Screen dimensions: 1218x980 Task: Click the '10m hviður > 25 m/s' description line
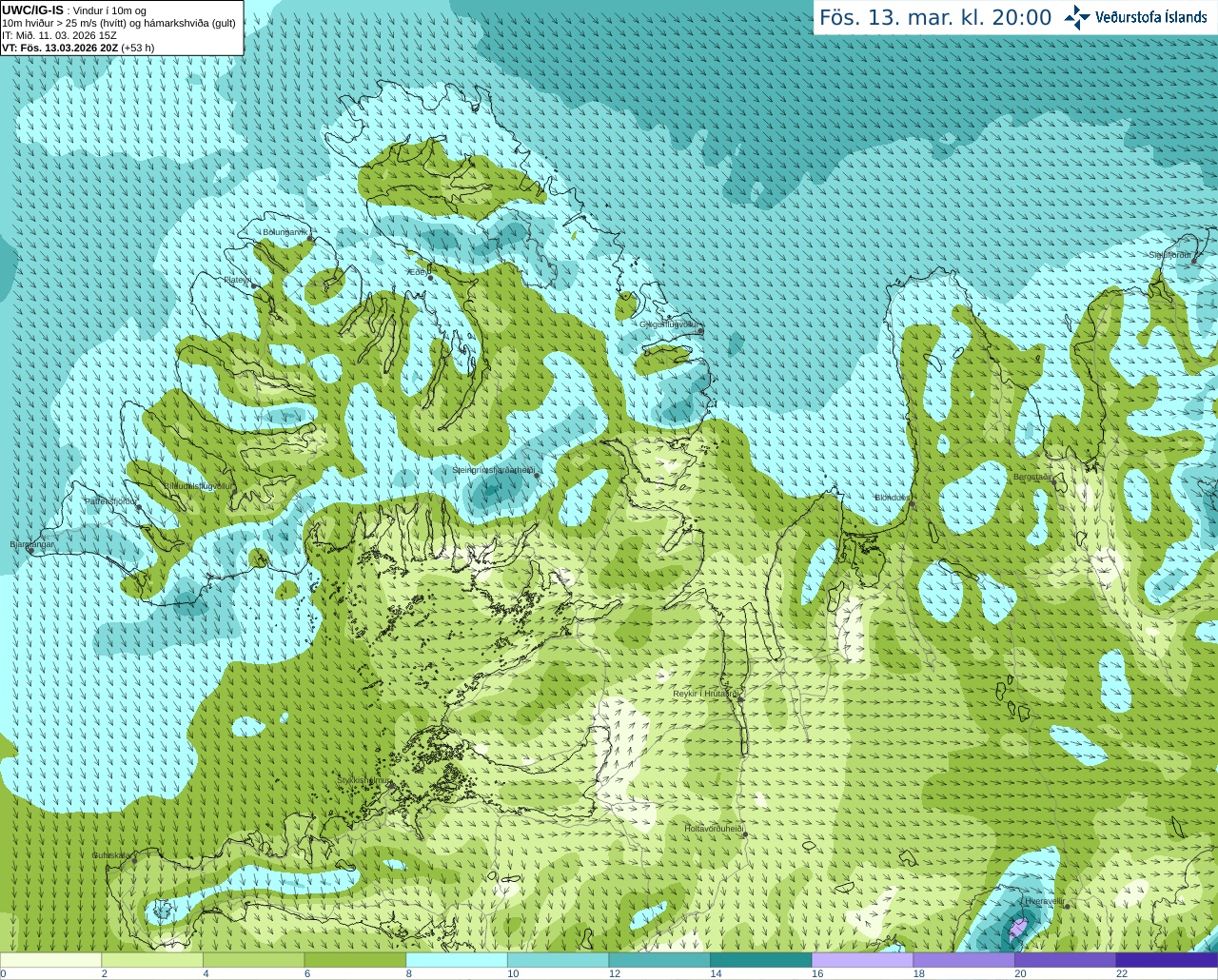(119, 23)
